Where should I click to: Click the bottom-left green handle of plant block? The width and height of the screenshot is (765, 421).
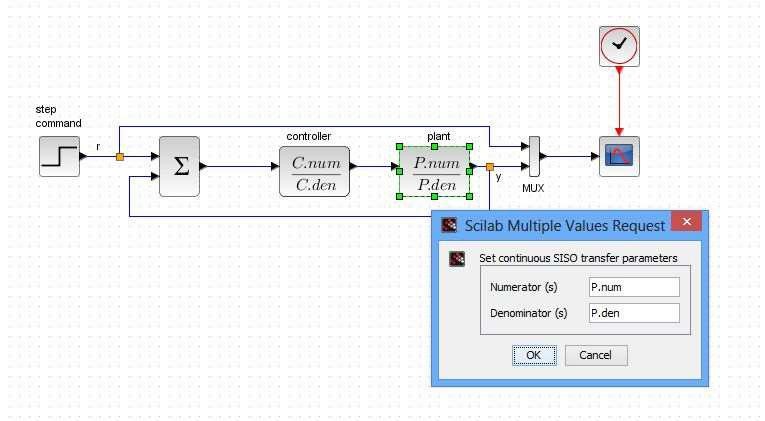pos(400,197)
